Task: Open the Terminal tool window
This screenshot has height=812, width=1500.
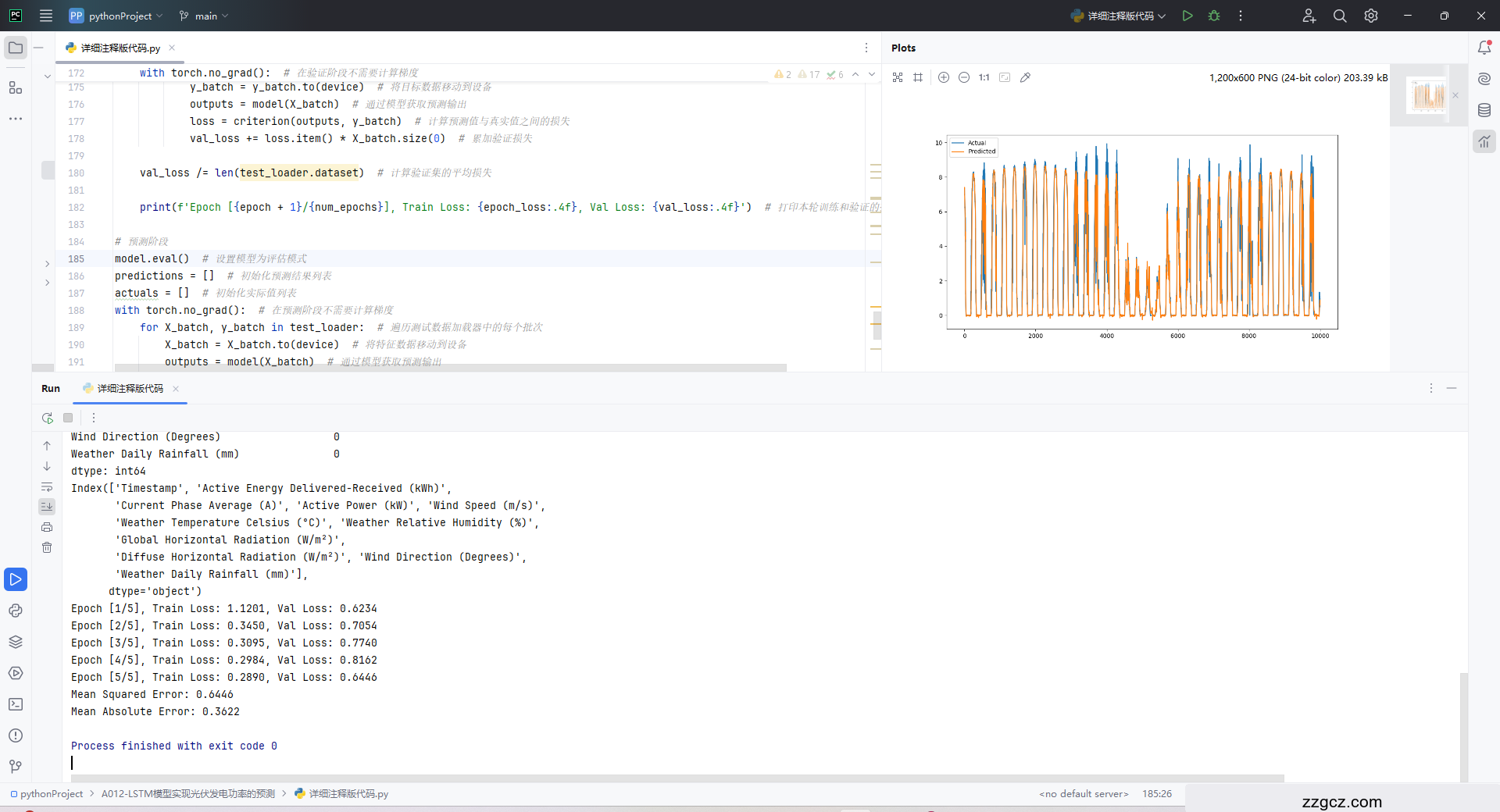Action: (x=16, y=704)
